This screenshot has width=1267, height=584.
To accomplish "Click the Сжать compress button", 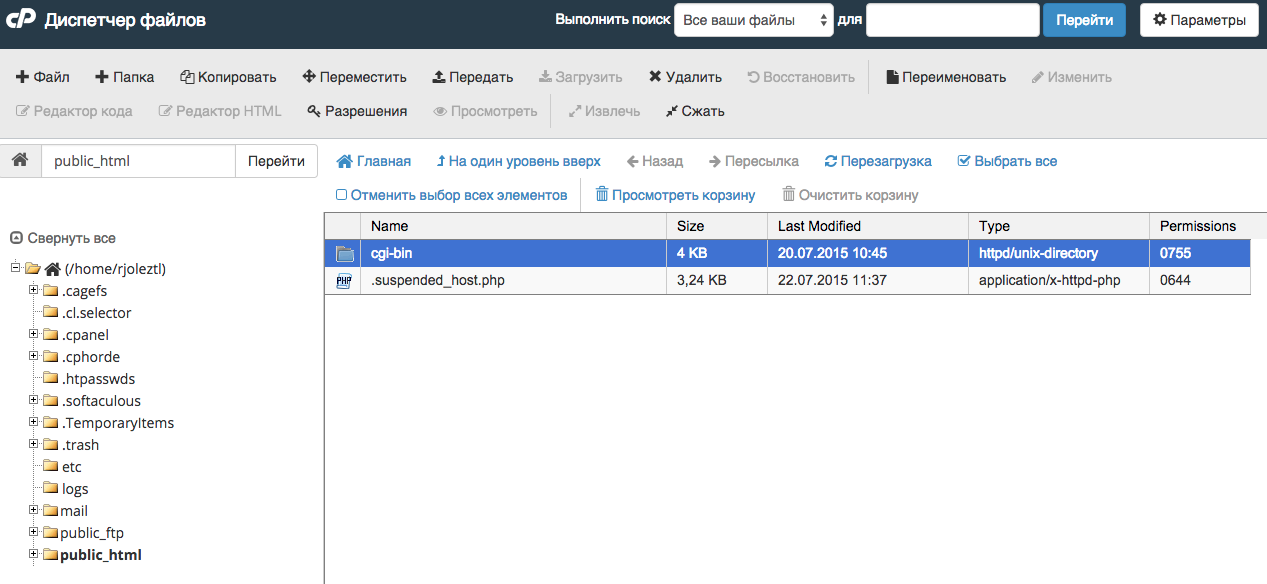I will [695, 111].
